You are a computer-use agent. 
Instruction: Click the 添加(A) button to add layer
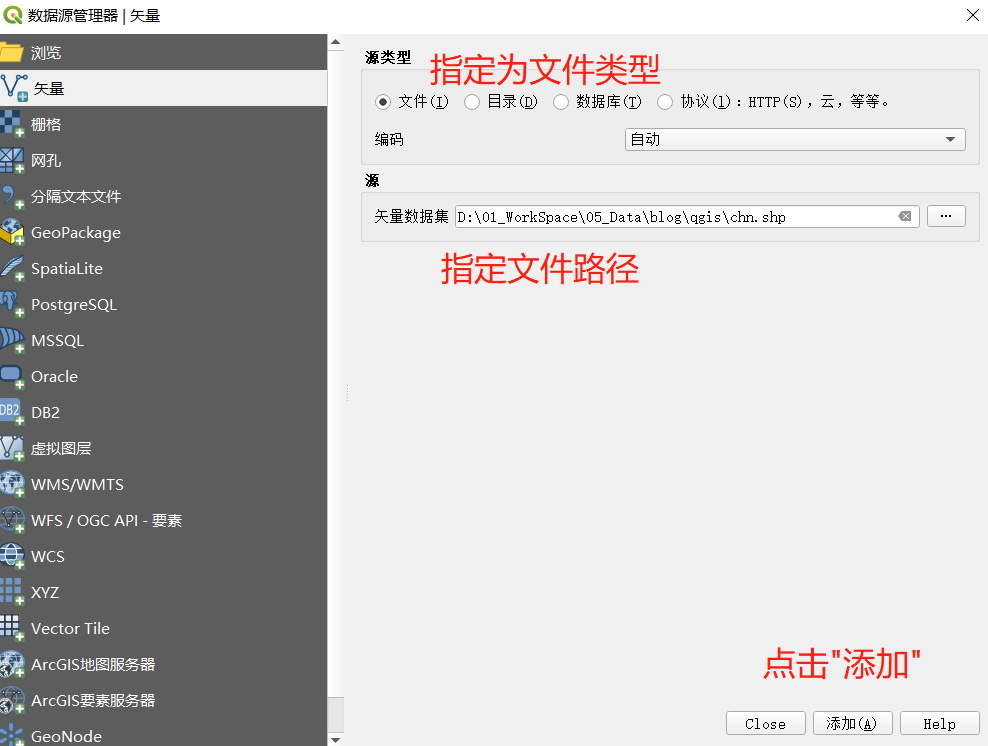pyautogui.click(x=852, y=723)
